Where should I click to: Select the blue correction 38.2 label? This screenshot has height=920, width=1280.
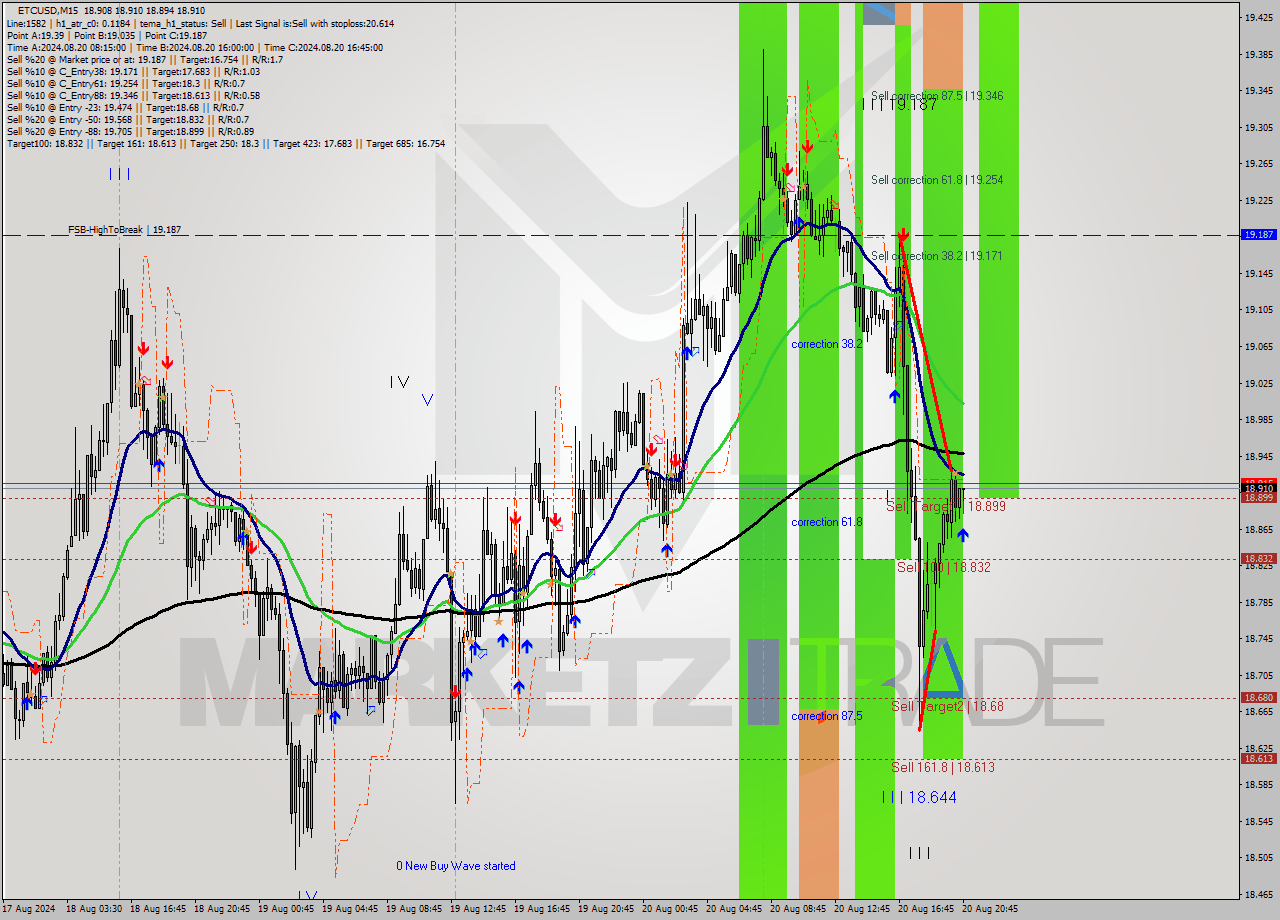coord(826,344)
